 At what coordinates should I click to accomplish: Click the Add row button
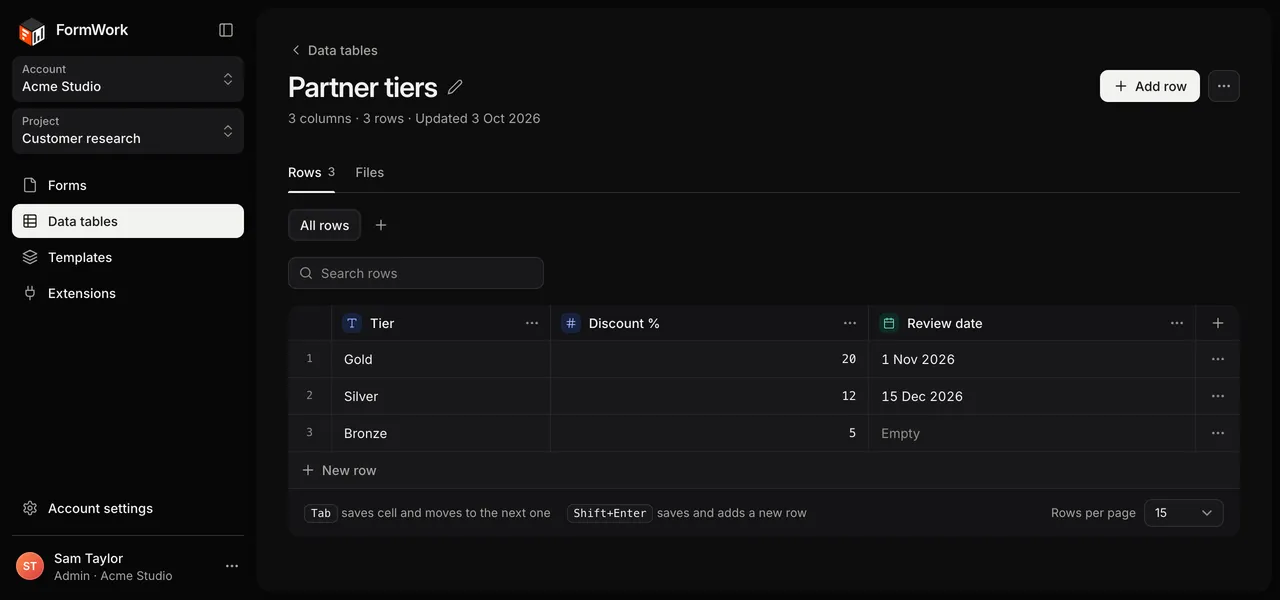tap(1150, 86)
